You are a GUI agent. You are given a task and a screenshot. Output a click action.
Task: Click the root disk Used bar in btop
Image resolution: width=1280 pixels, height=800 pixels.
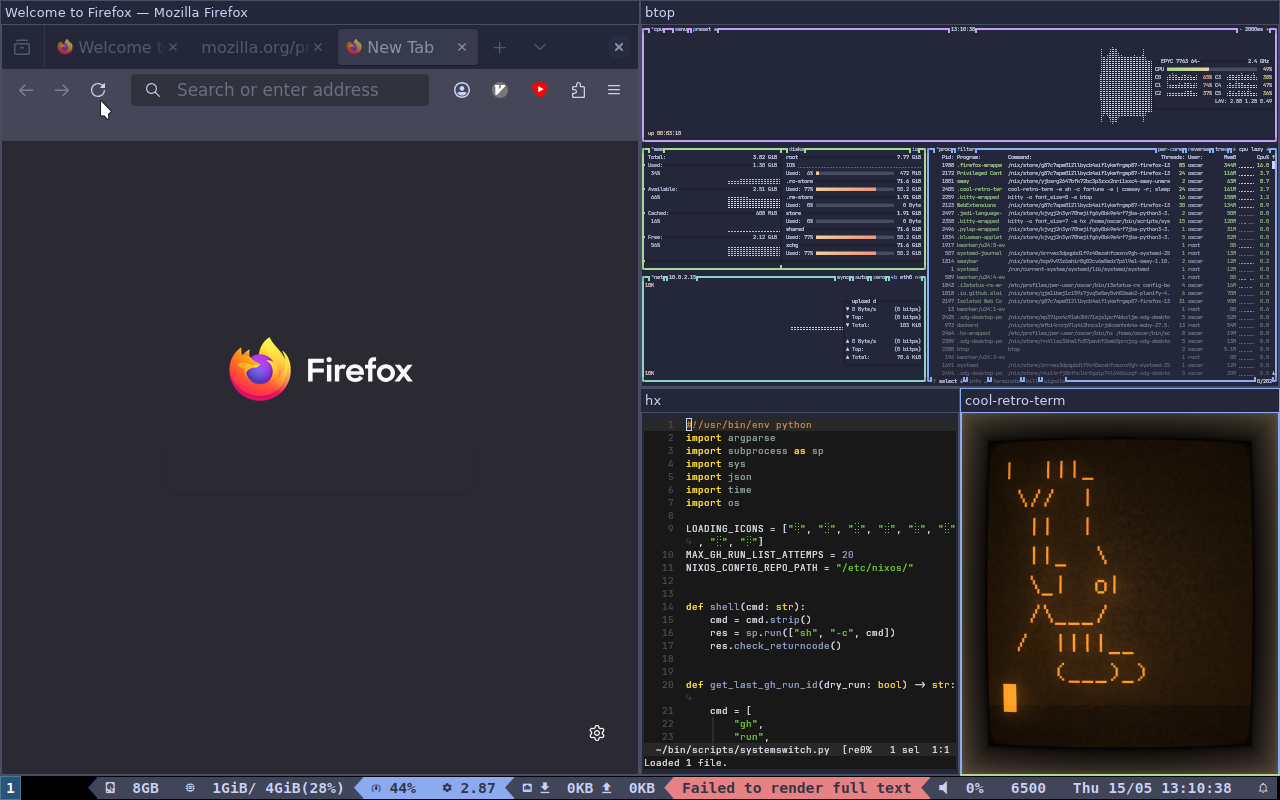click(855, 173)
